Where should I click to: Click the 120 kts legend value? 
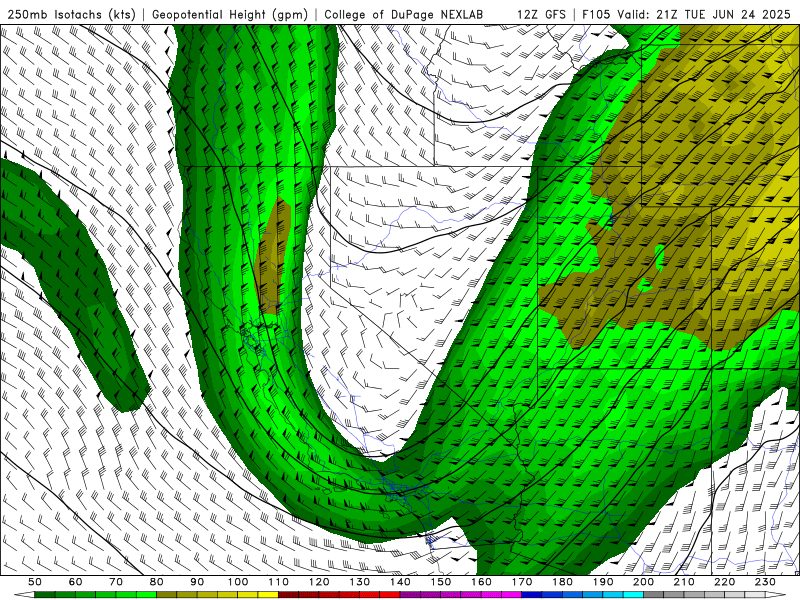(319, 582)
